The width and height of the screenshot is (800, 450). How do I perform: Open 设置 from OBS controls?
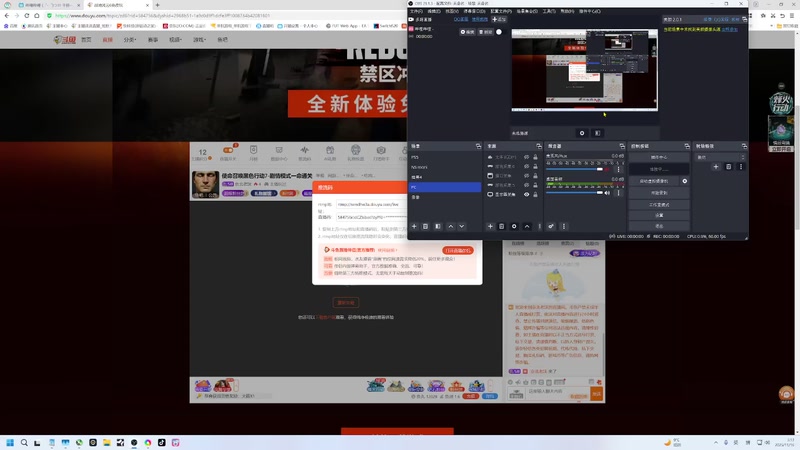[659, 215]
